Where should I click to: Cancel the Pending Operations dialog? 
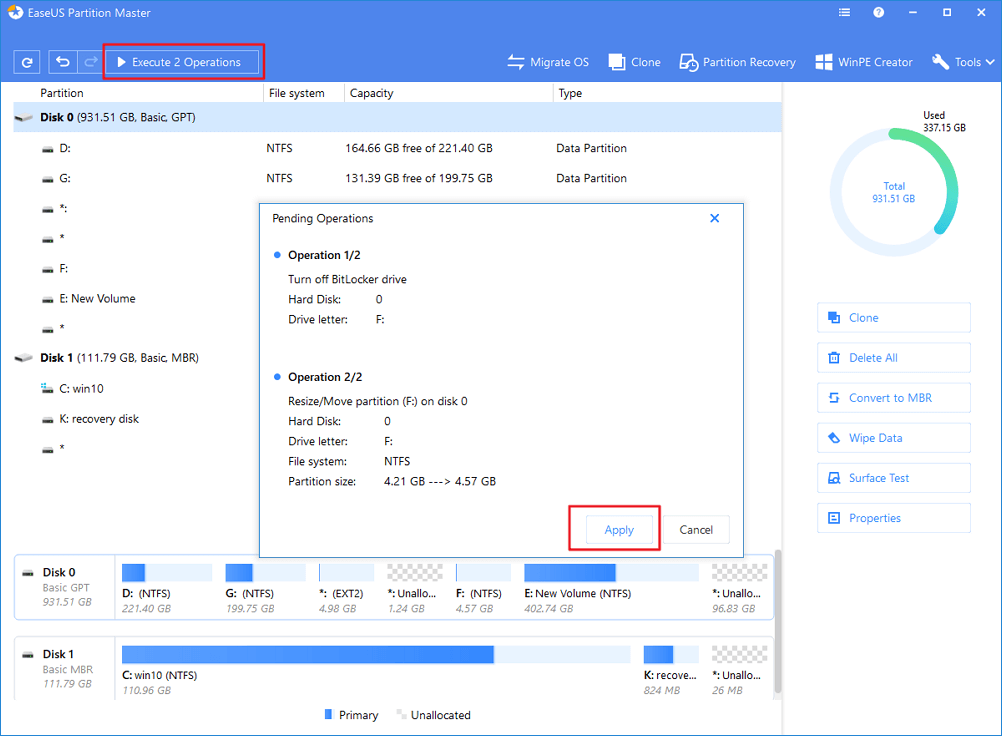tap(696, 530)
